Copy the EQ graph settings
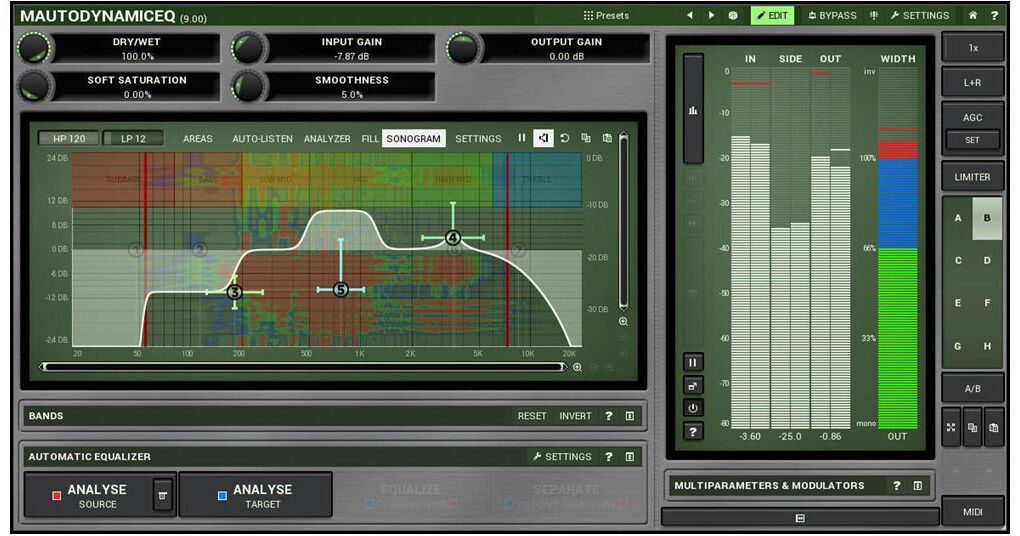Image resolution: width=1020 pixels, height=536 pixels. coord(586,138)
